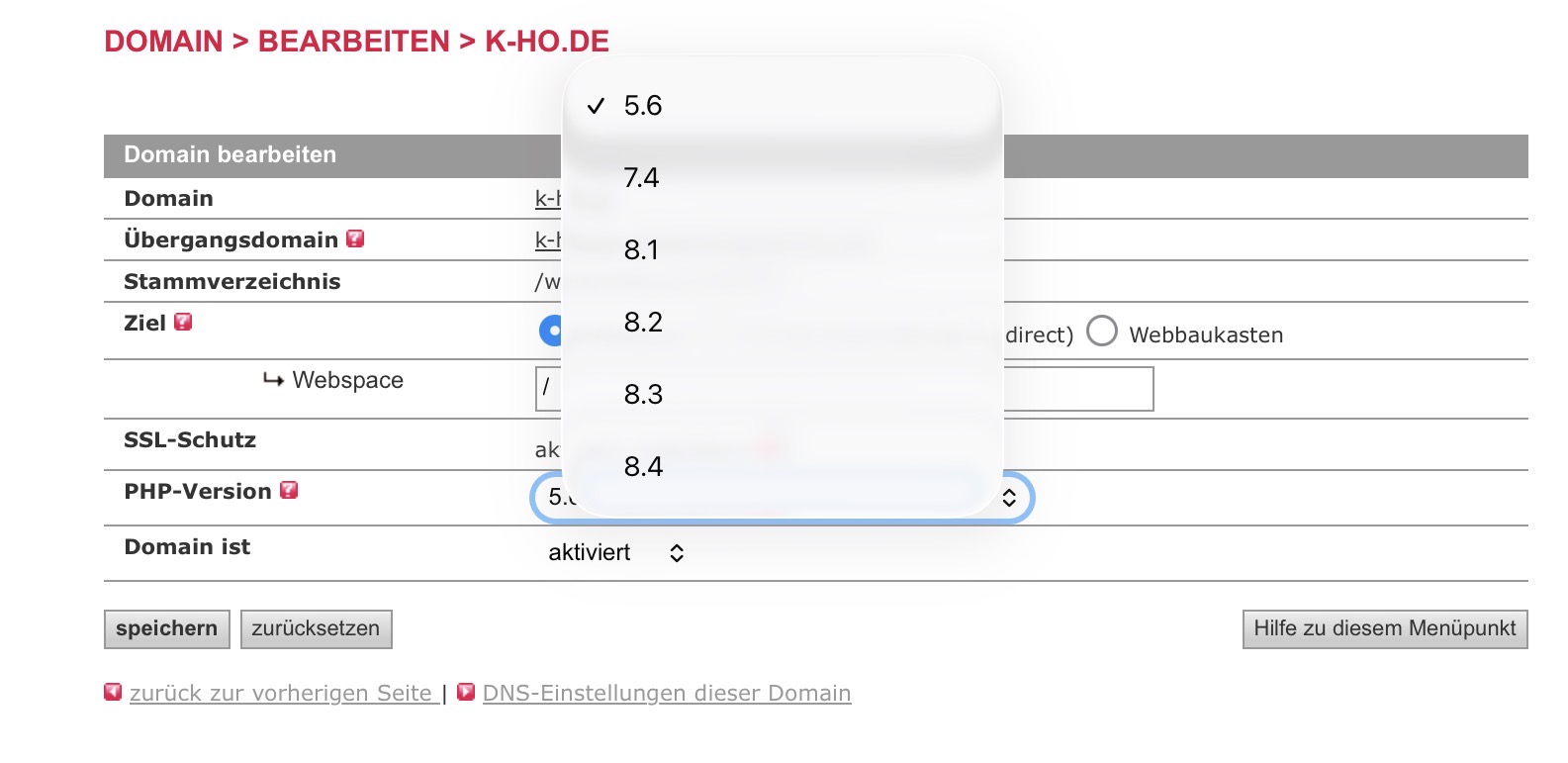
Task: Click red arrow icon before DNS-Einstellungen link
Action: coord(466,693)
